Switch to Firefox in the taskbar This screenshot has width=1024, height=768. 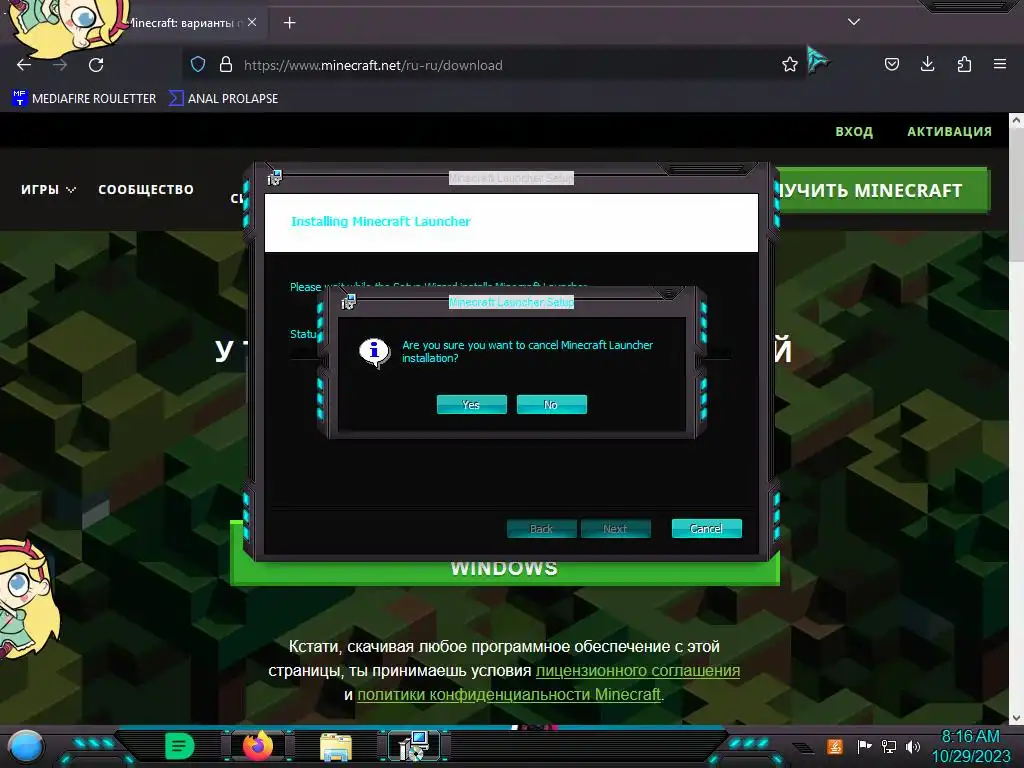click(x=258, y=746)
